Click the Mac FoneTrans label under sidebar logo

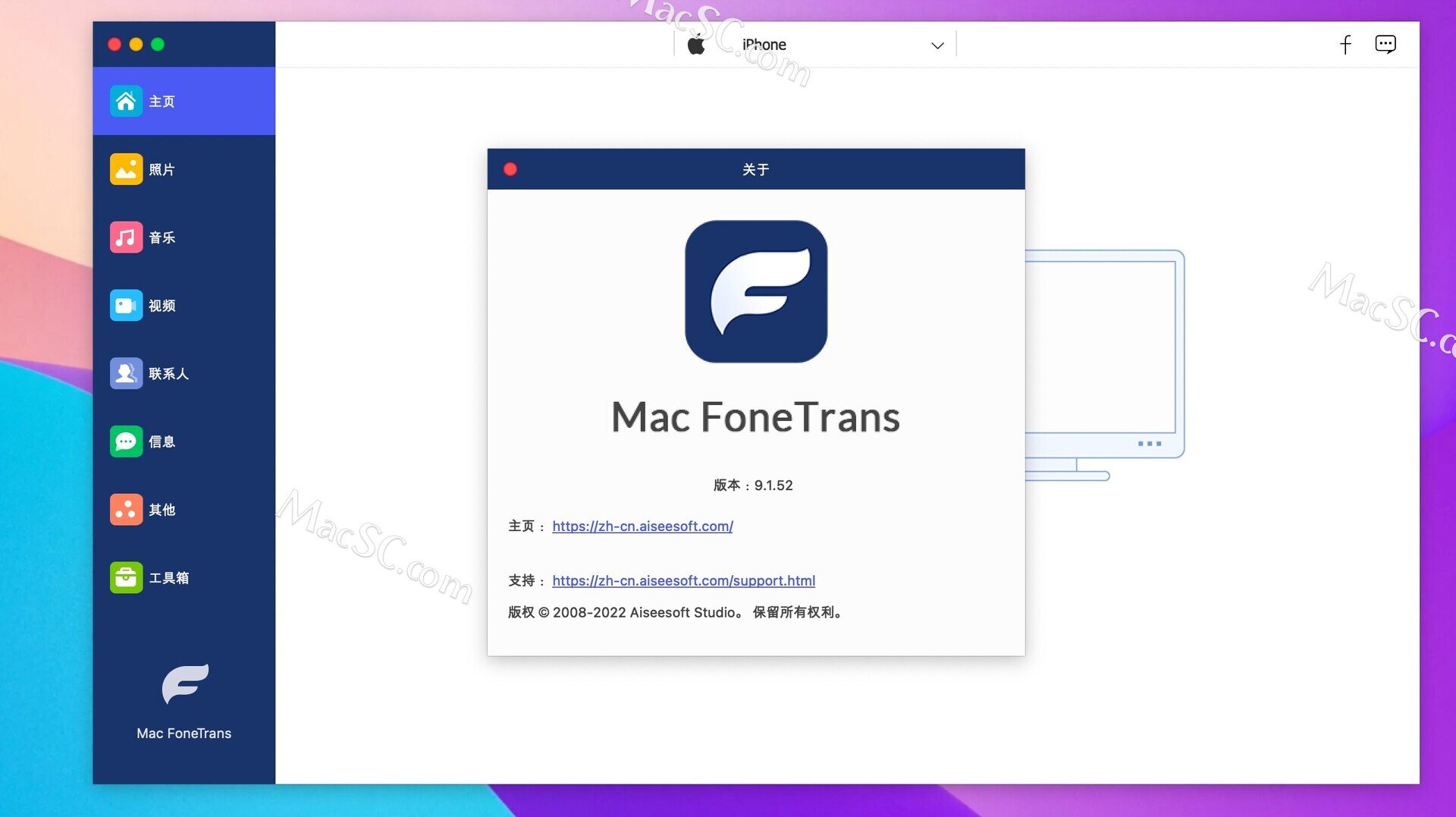pos(184,734)
